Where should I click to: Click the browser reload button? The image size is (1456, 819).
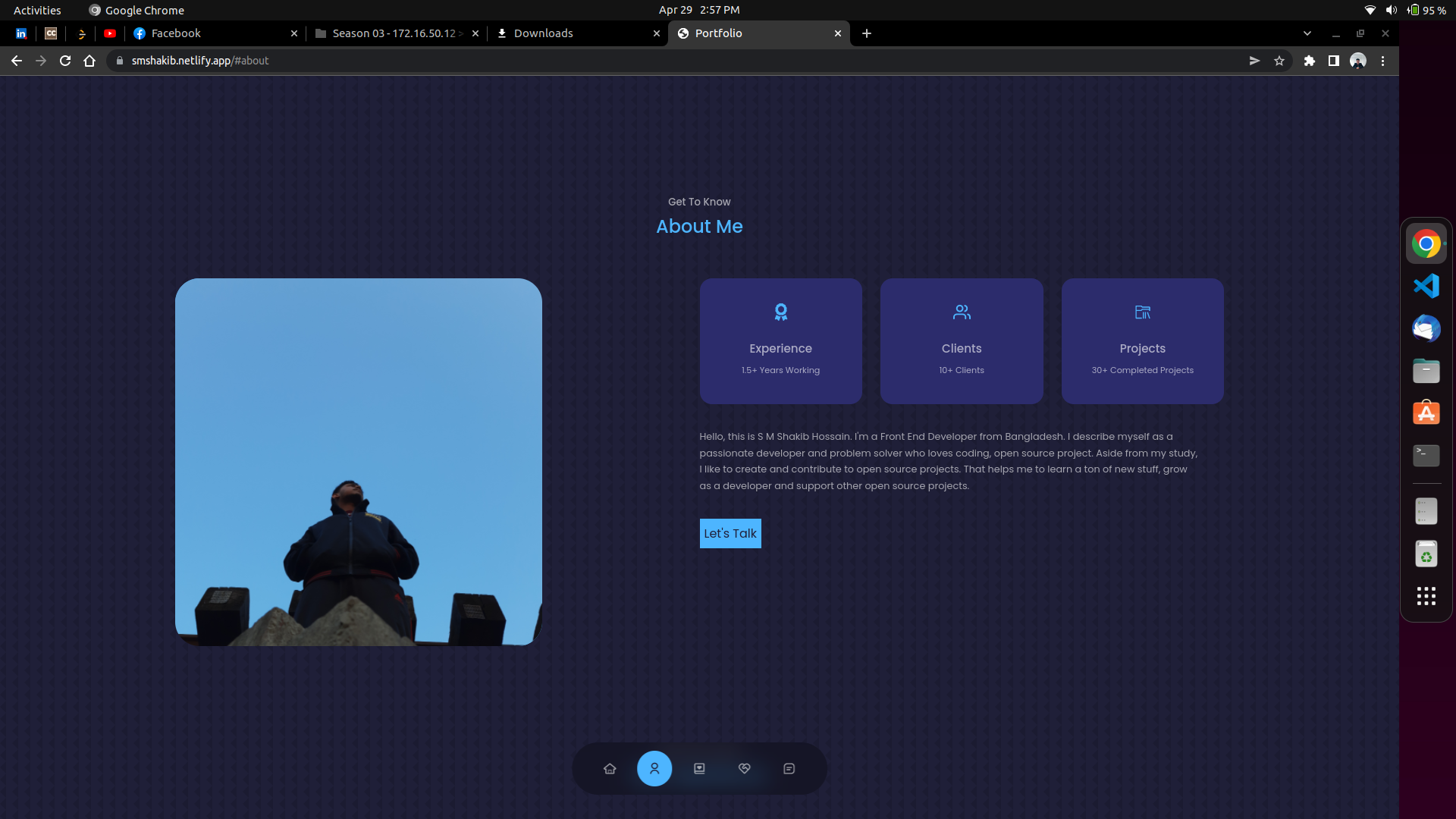pyautogui.click(x=65, y=61)
